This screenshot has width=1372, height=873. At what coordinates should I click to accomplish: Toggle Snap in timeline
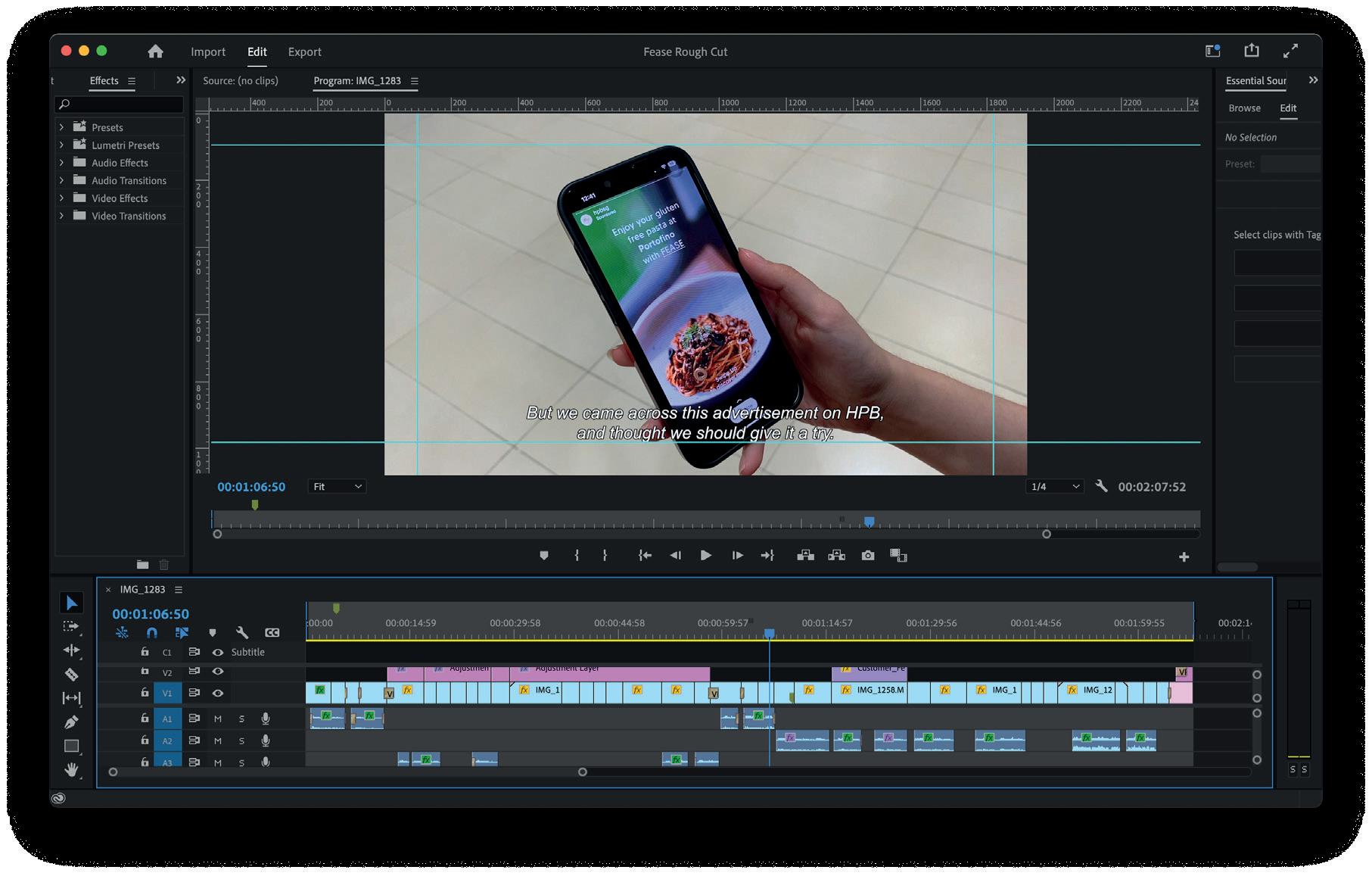[x=151, y=633]
